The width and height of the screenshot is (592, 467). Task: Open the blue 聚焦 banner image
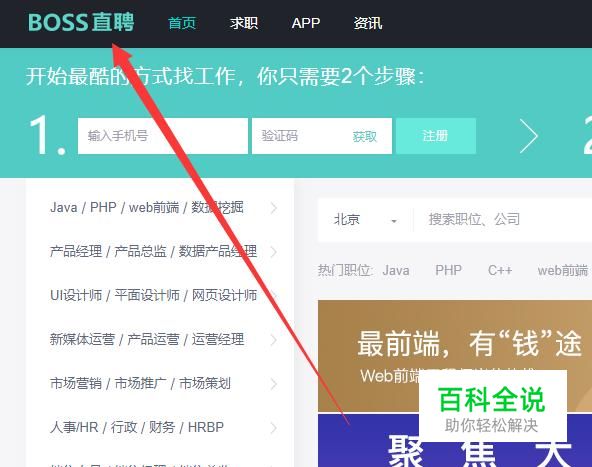455,441
